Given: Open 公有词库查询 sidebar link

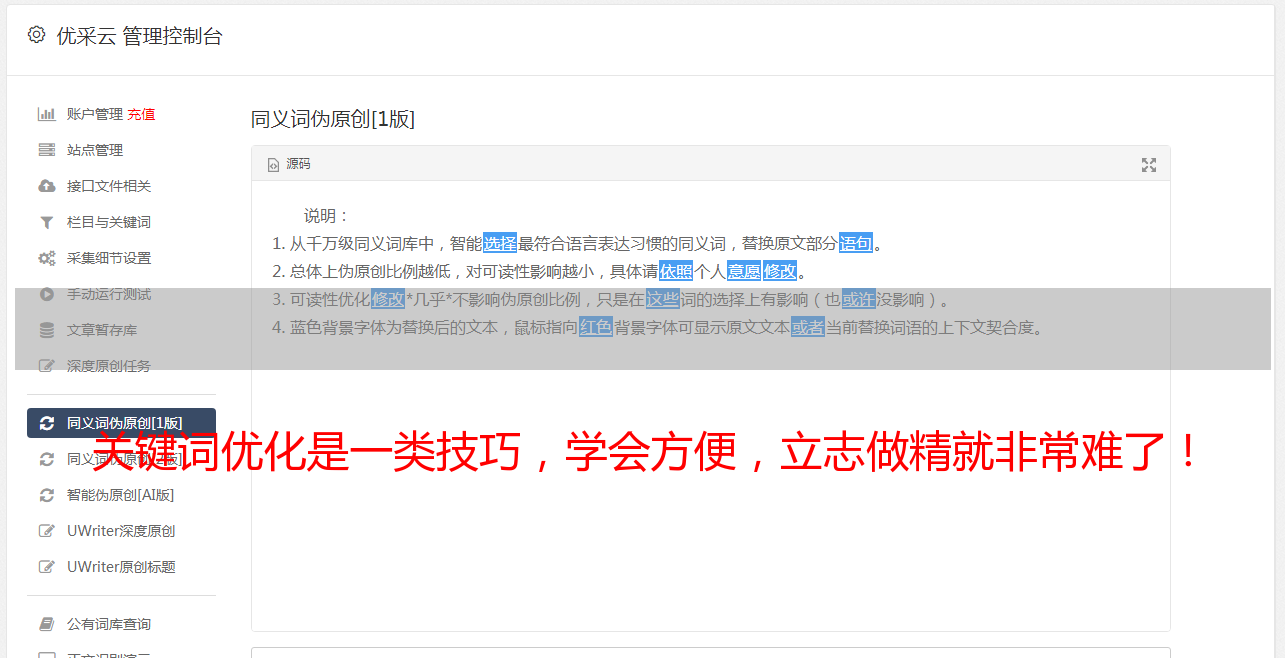Looking at the screenshot, I should 109,624.
